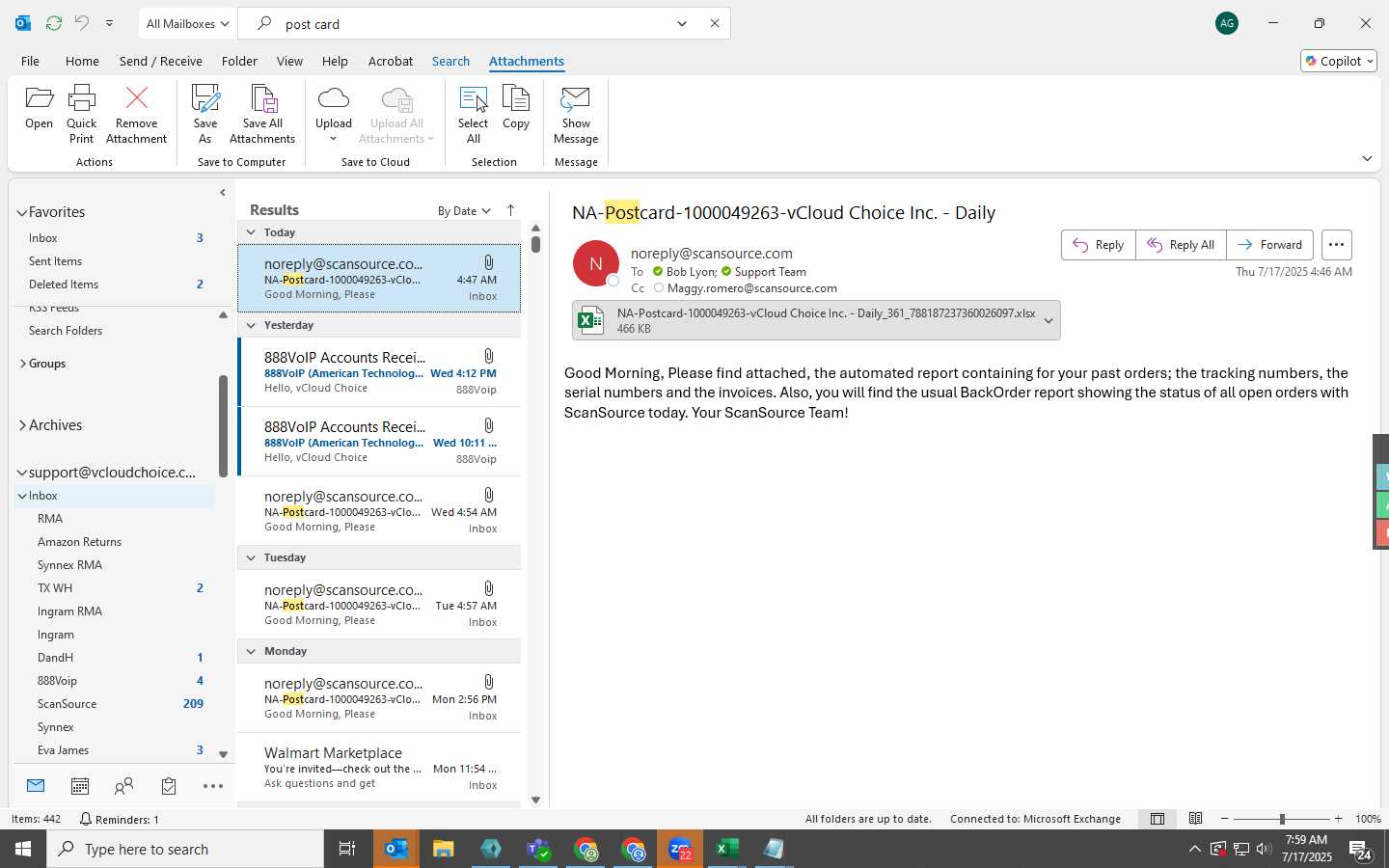Clear the search with the X button

[715, 23]
